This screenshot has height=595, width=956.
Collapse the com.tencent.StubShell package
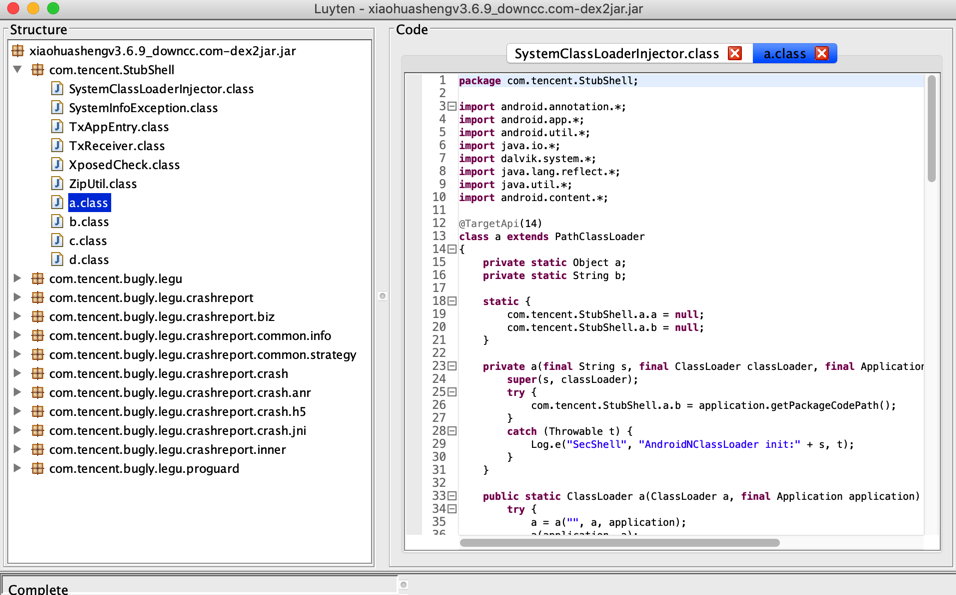pos(18,69)
